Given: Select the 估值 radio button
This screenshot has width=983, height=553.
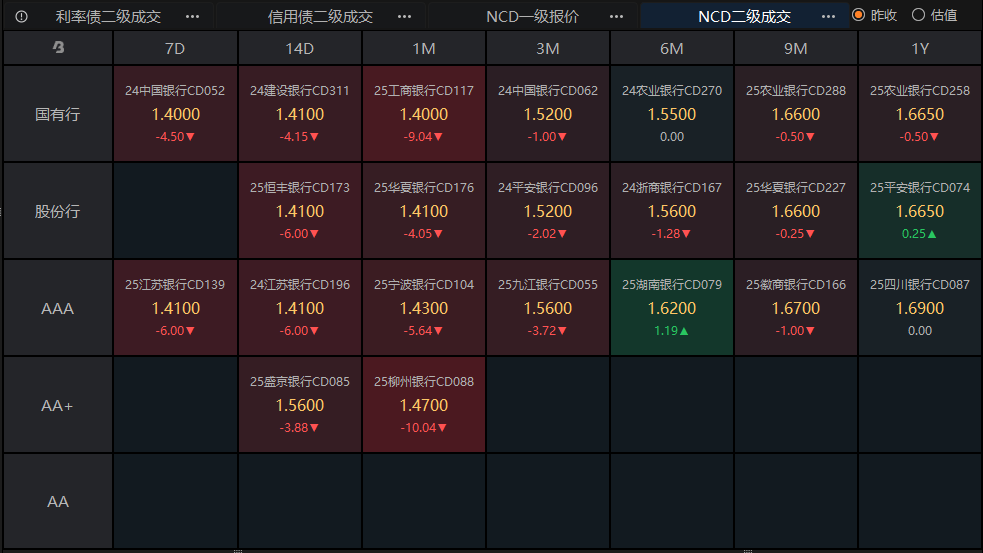Looking at the screenshot, I should 918,15.
